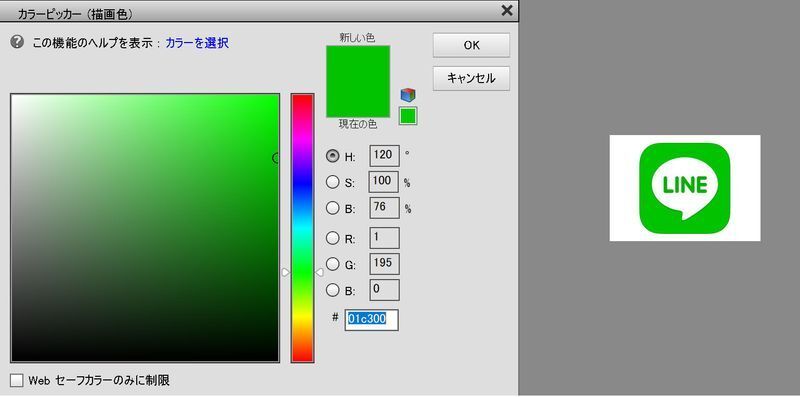
Task: Click the hex color field 01c300
Action: pos(371,319)
